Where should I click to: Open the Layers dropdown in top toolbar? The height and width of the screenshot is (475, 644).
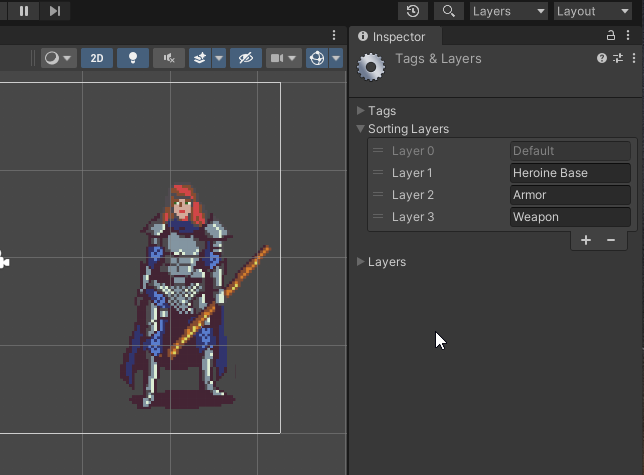[508, 11]
